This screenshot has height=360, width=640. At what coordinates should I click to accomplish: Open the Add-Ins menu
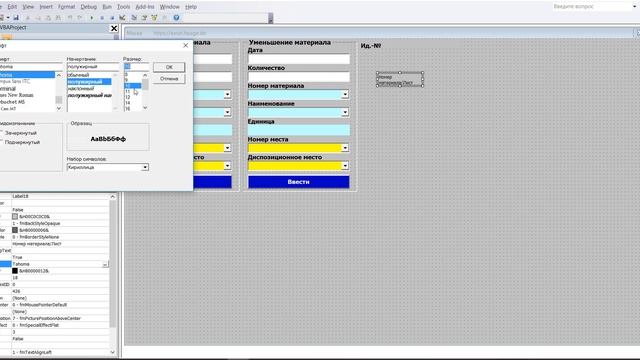(x=145, y=7)
